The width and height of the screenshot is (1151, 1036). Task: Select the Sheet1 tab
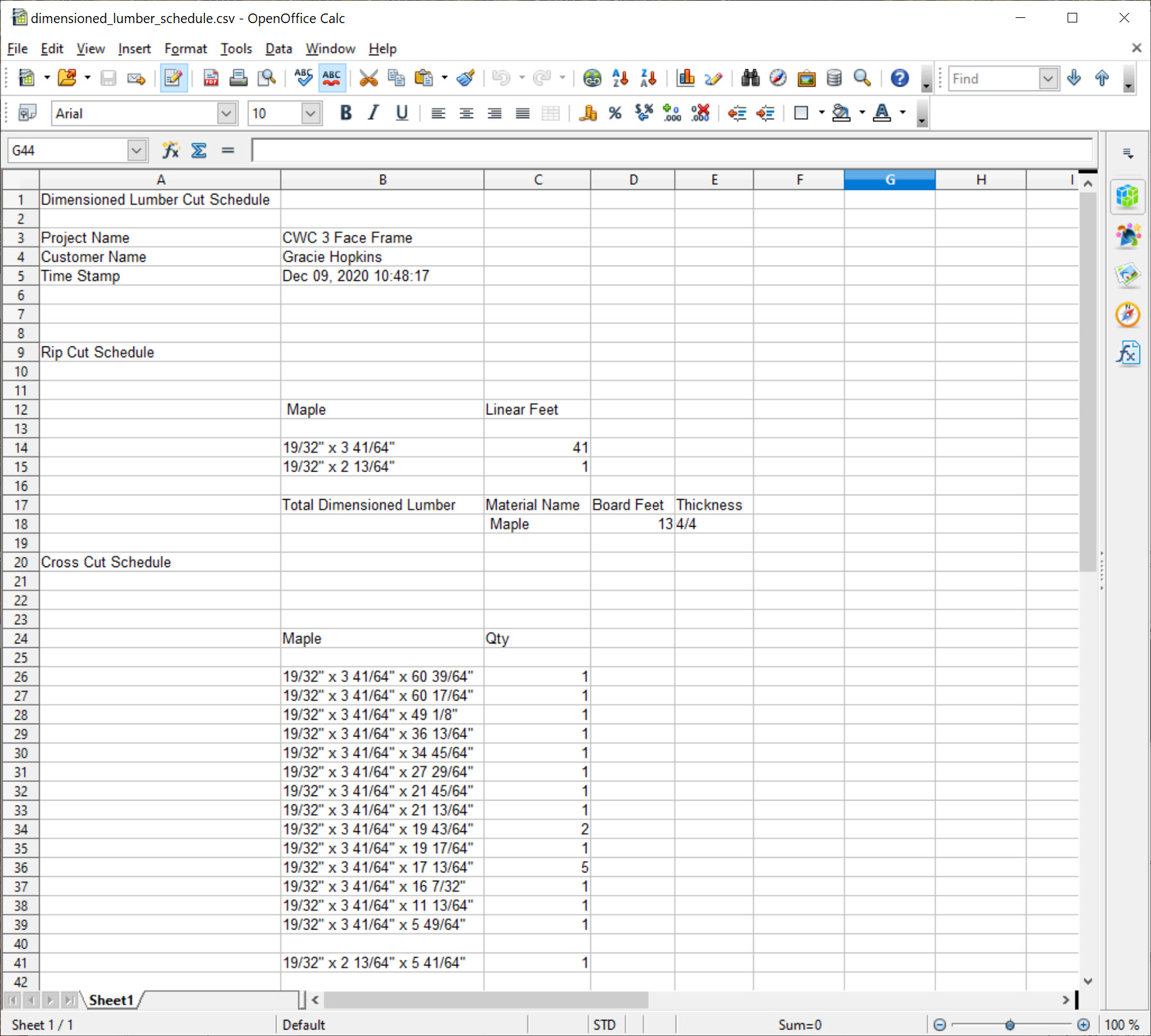click(x=112, y=999)
